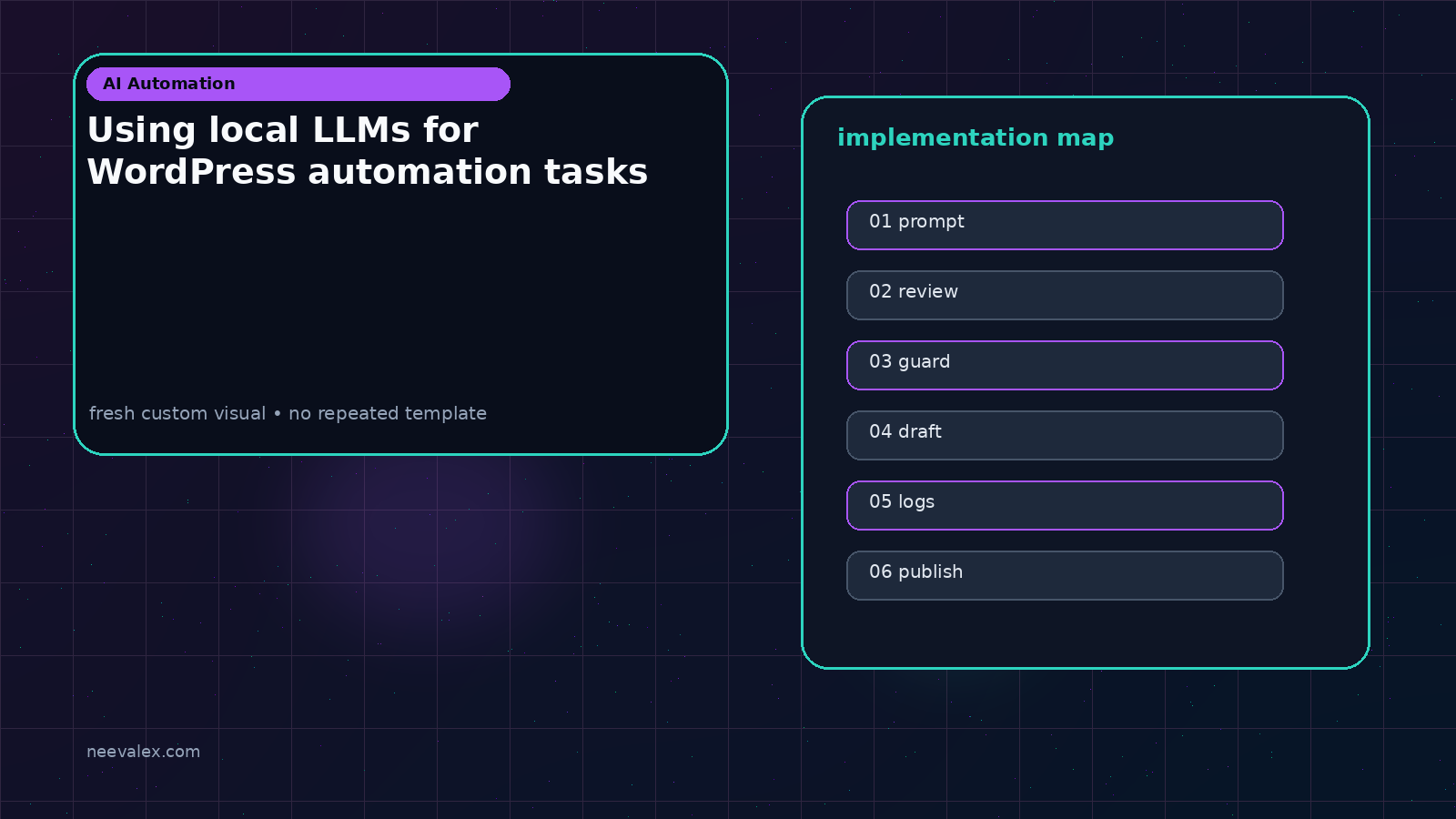Select the 04 draft step

(1065, 435)
